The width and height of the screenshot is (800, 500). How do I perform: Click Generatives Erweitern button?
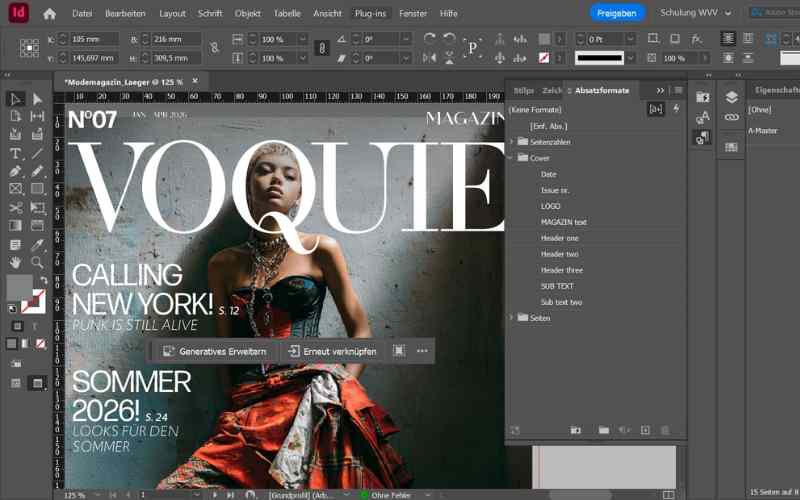pos(215,351)
